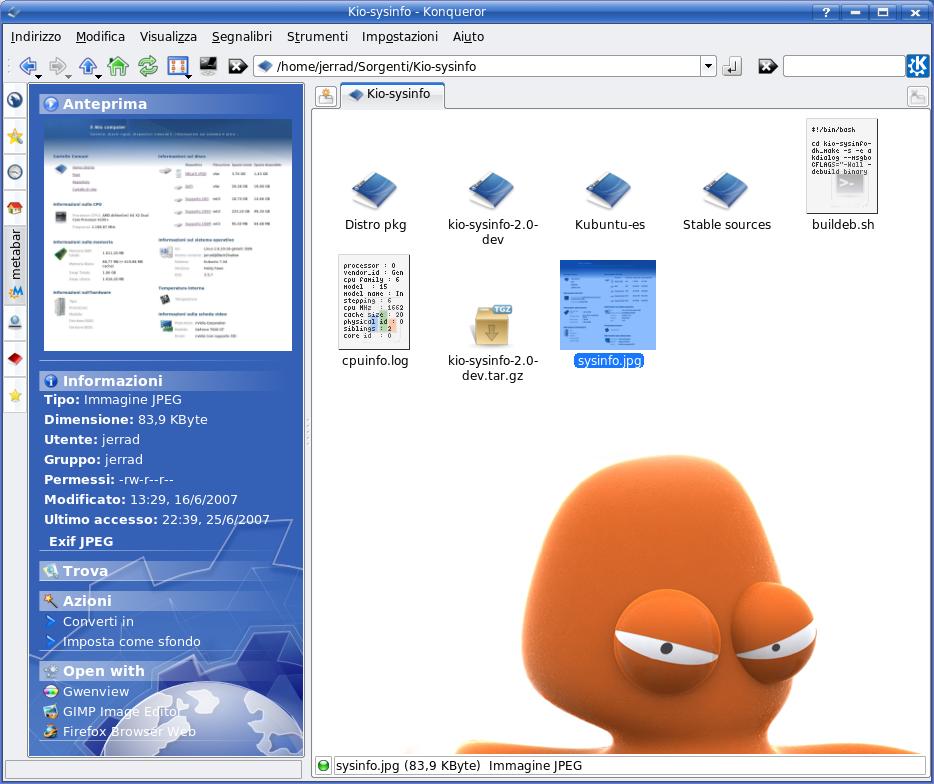Open the address bar history dropdown
934x784 pixels.
click(x=708, y=66)
